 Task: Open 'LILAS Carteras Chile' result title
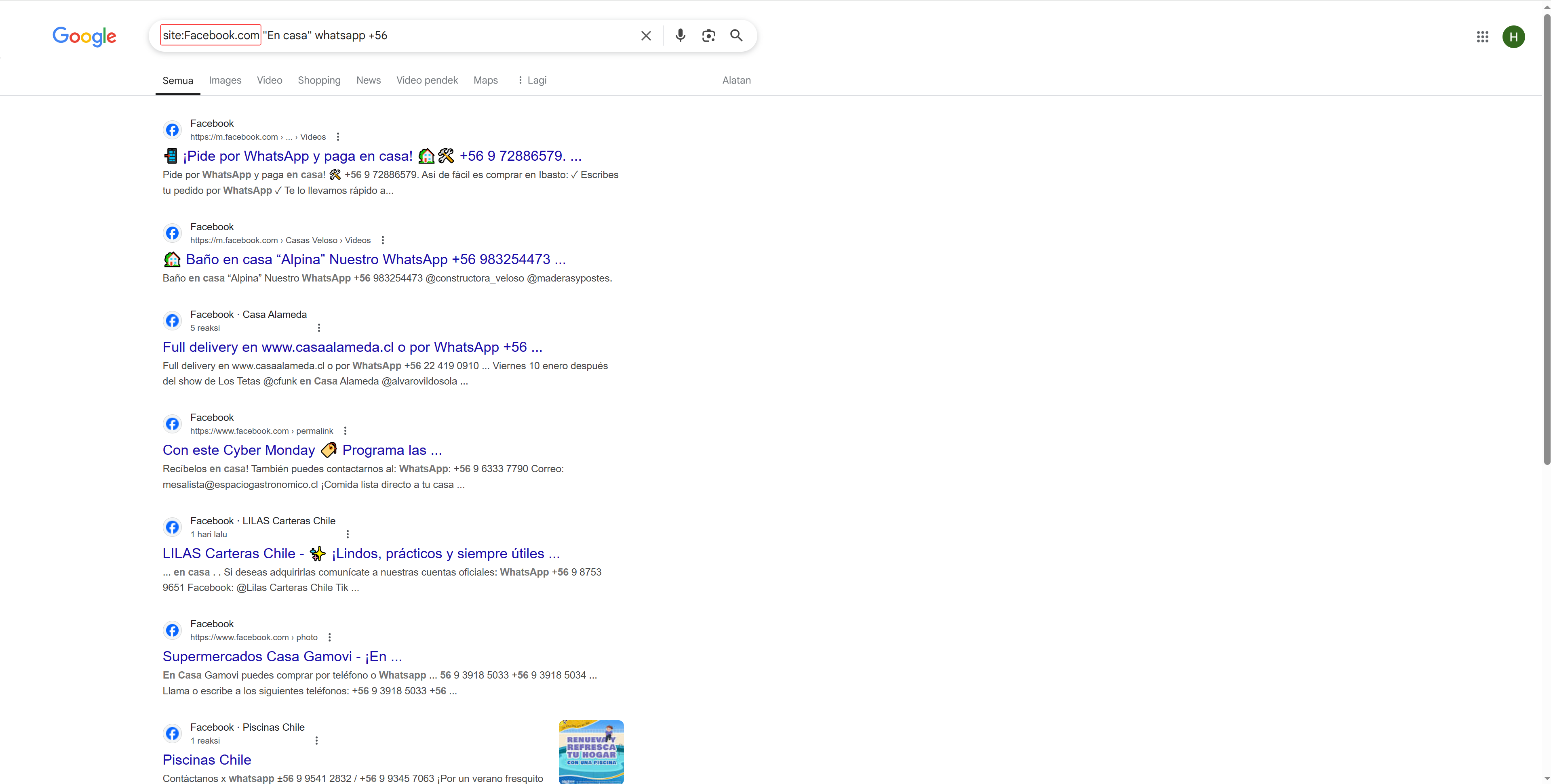(361, 553)
